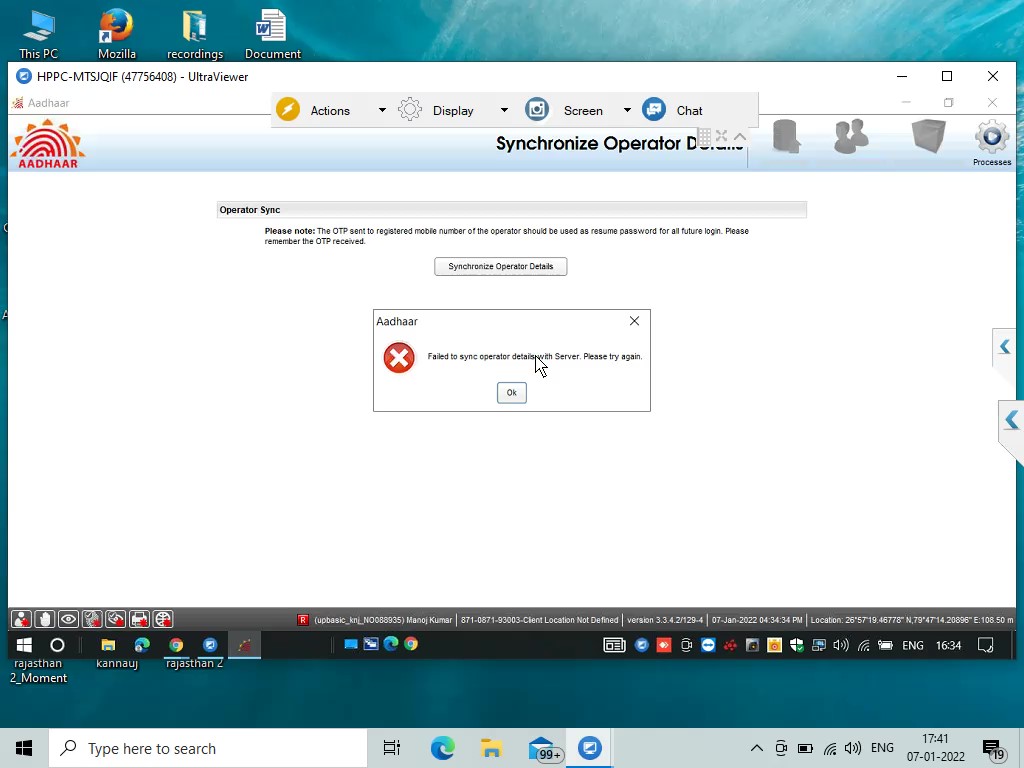
Task: Click the fingerprint device status icon
Action: [92, 618]
